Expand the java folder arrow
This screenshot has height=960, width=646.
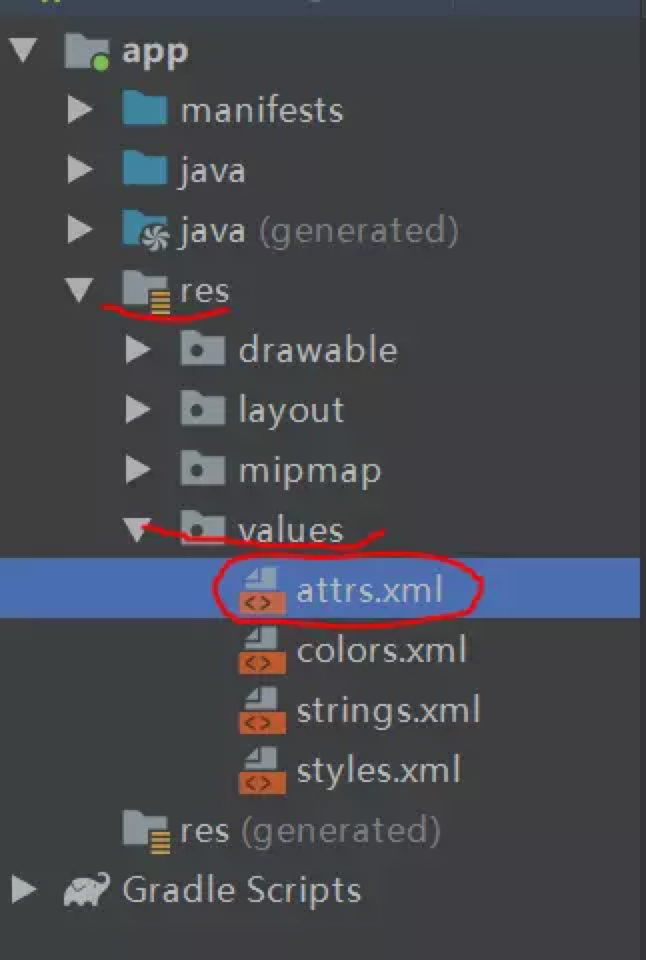(x=80, y=170)
